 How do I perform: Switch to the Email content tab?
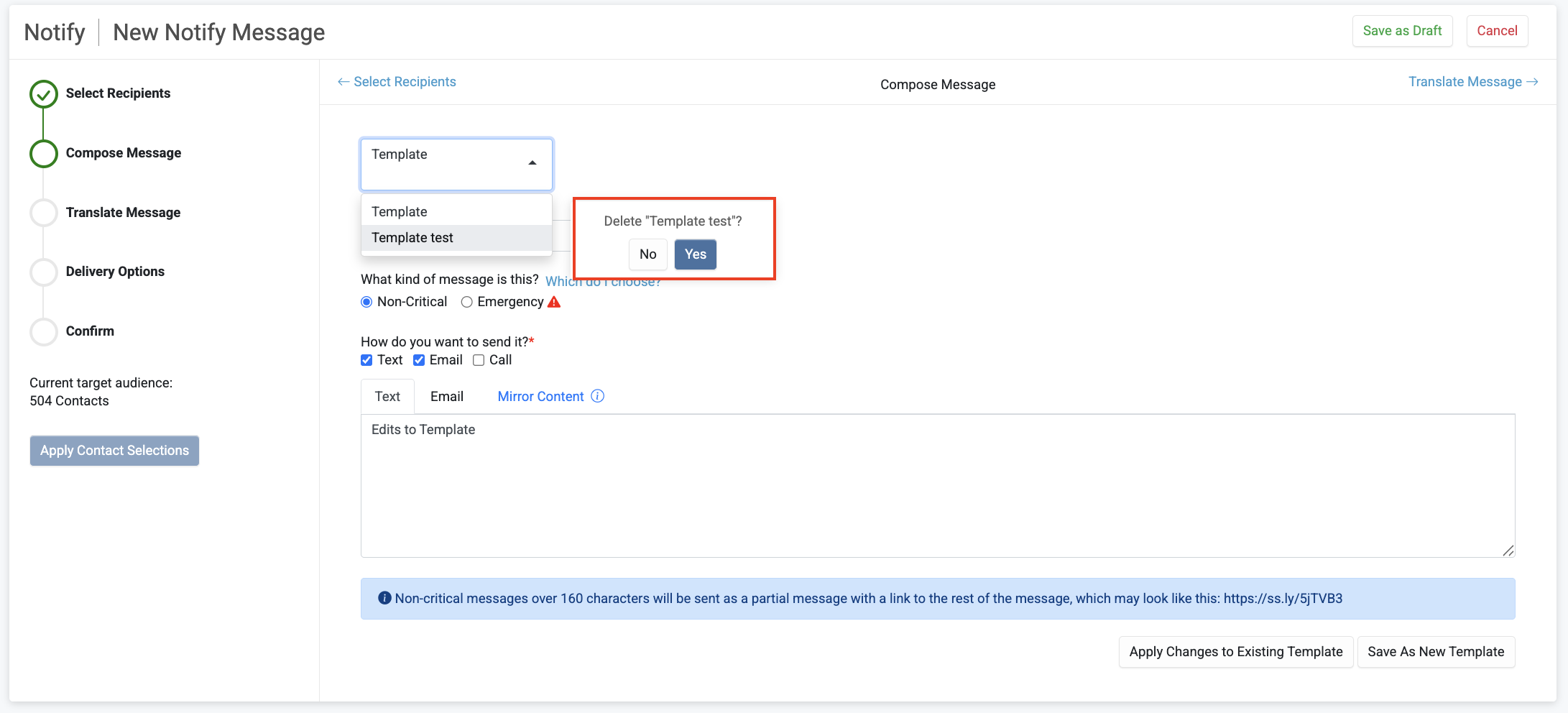click(x=446, y=397)
